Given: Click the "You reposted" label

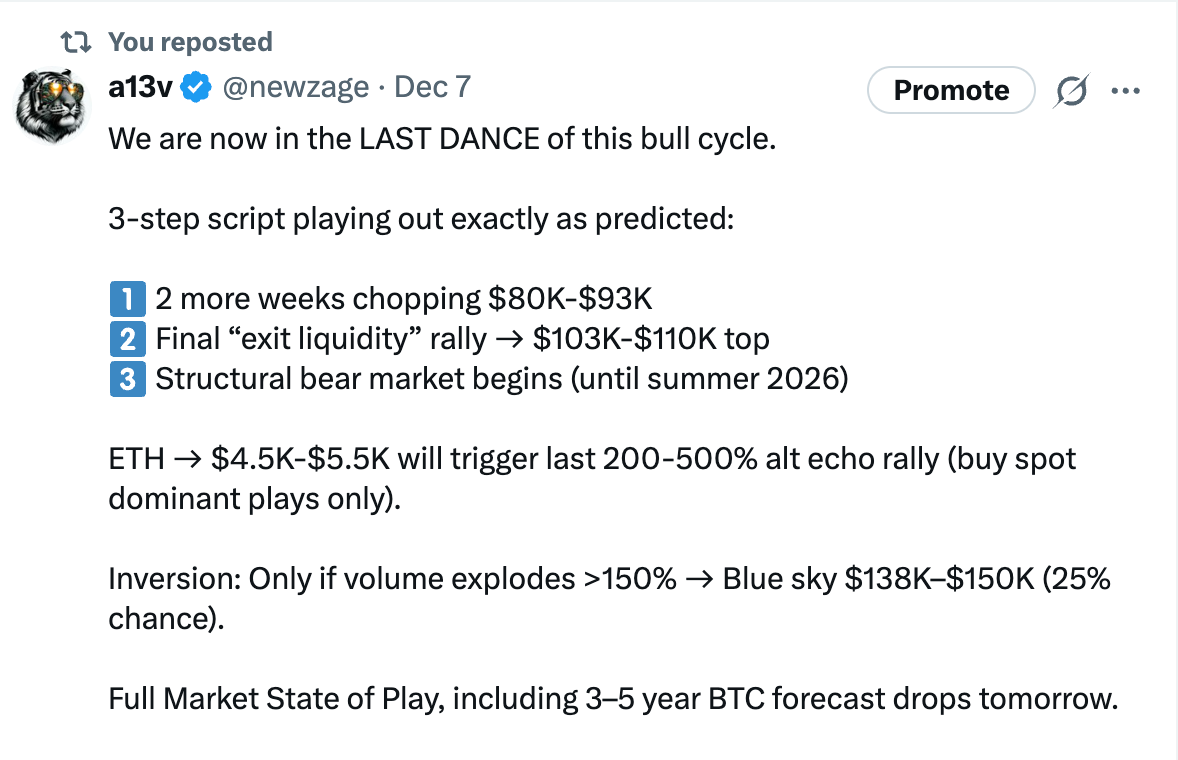Looking at the screenshot, I should coord(190,42).
